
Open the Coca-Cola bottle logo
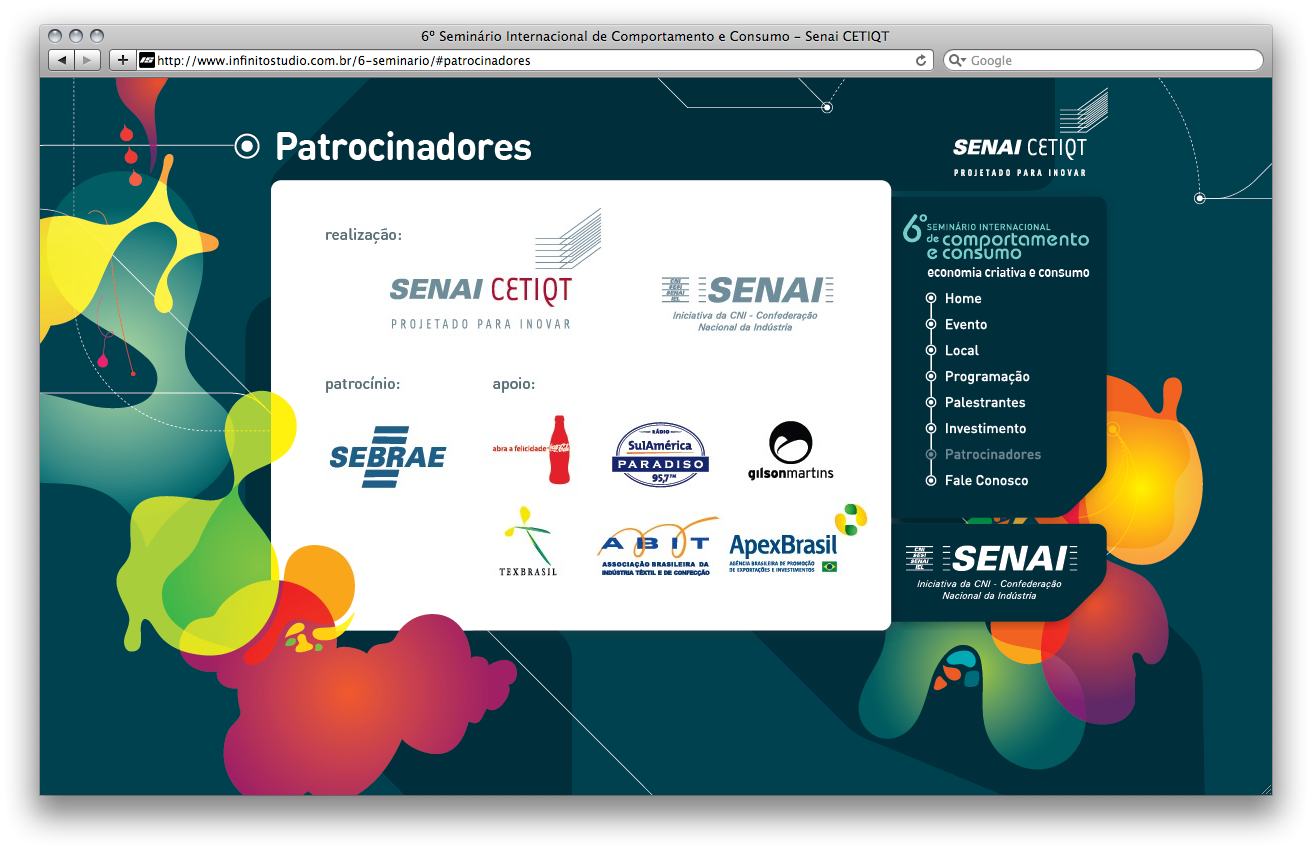tap(532, 449)
